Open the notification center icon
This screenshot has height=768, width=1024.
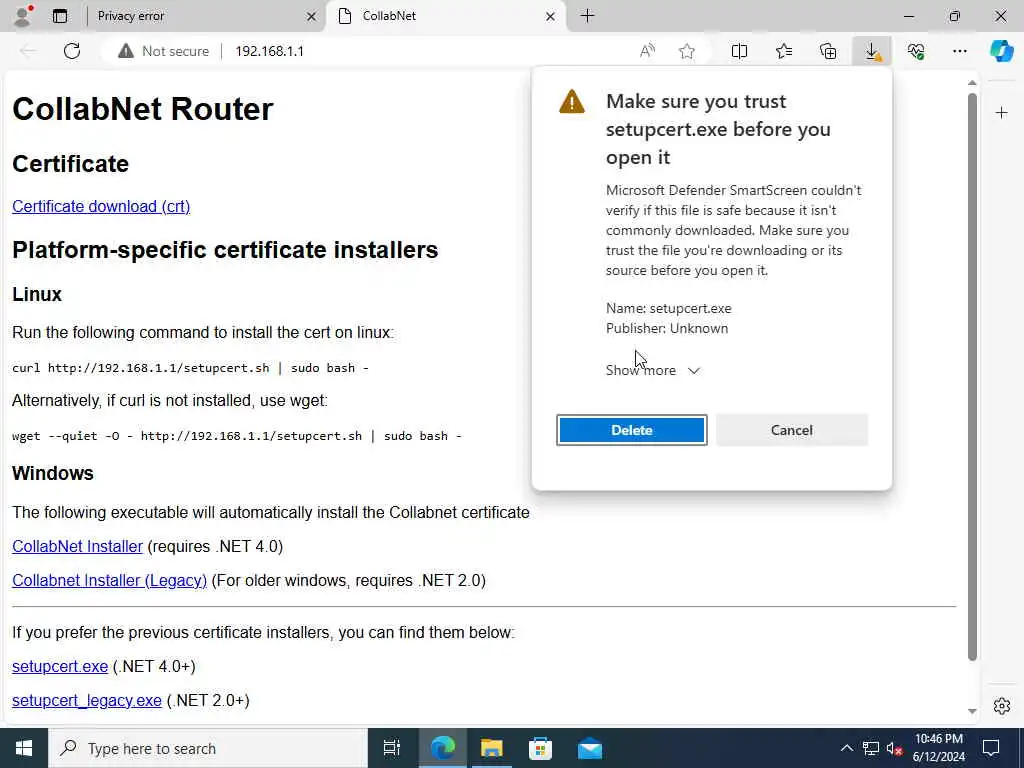[991, 748]
